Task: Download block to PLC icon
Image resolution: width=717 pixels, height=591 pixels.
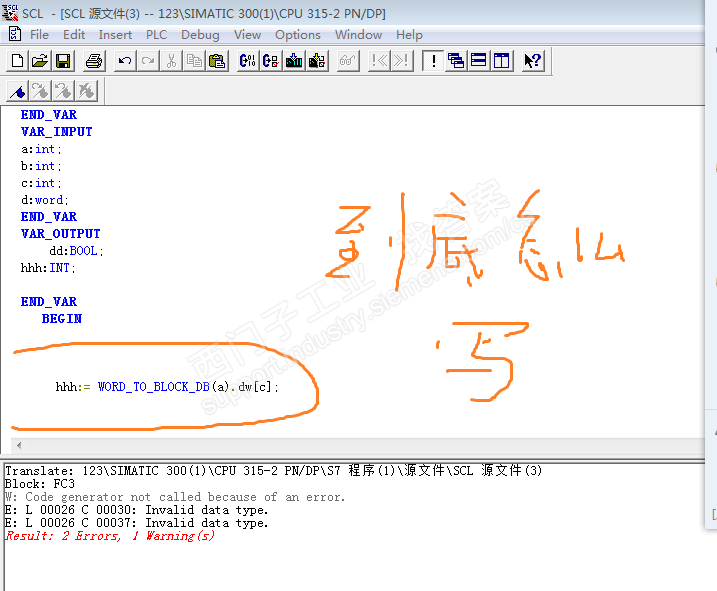Action: [294, 60]
